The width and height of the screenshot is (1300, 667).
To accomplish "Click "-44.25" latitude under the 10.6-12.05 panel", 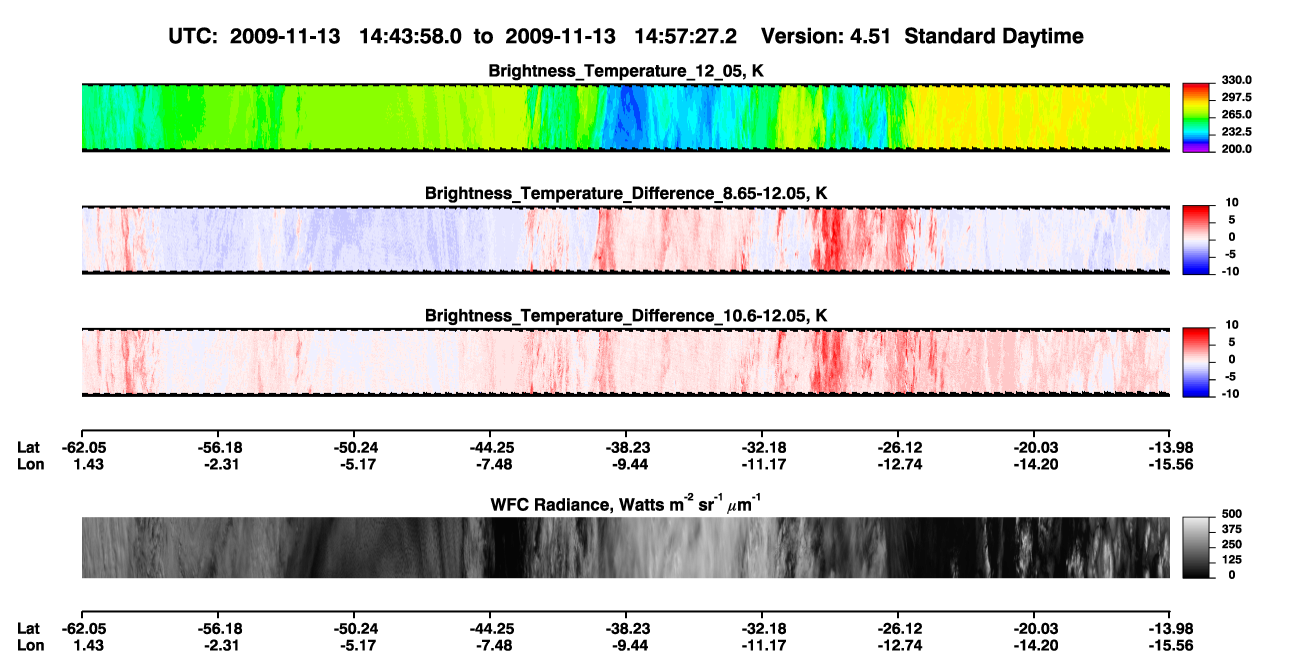I will click(490, 447).
